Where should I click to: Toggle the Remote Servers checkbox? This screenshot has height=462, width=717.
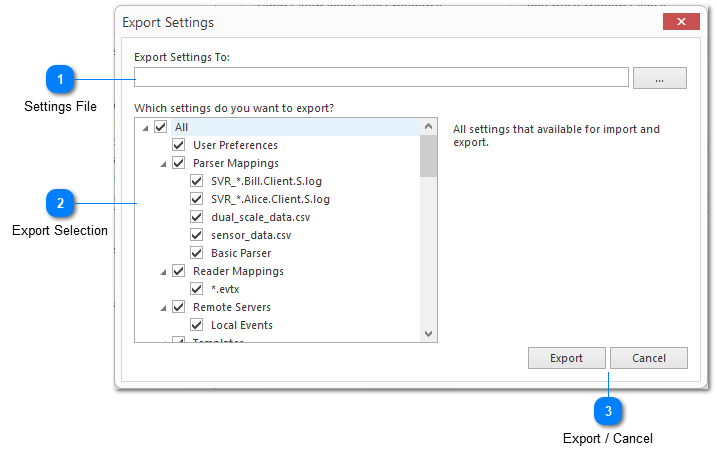pos(178,307)
